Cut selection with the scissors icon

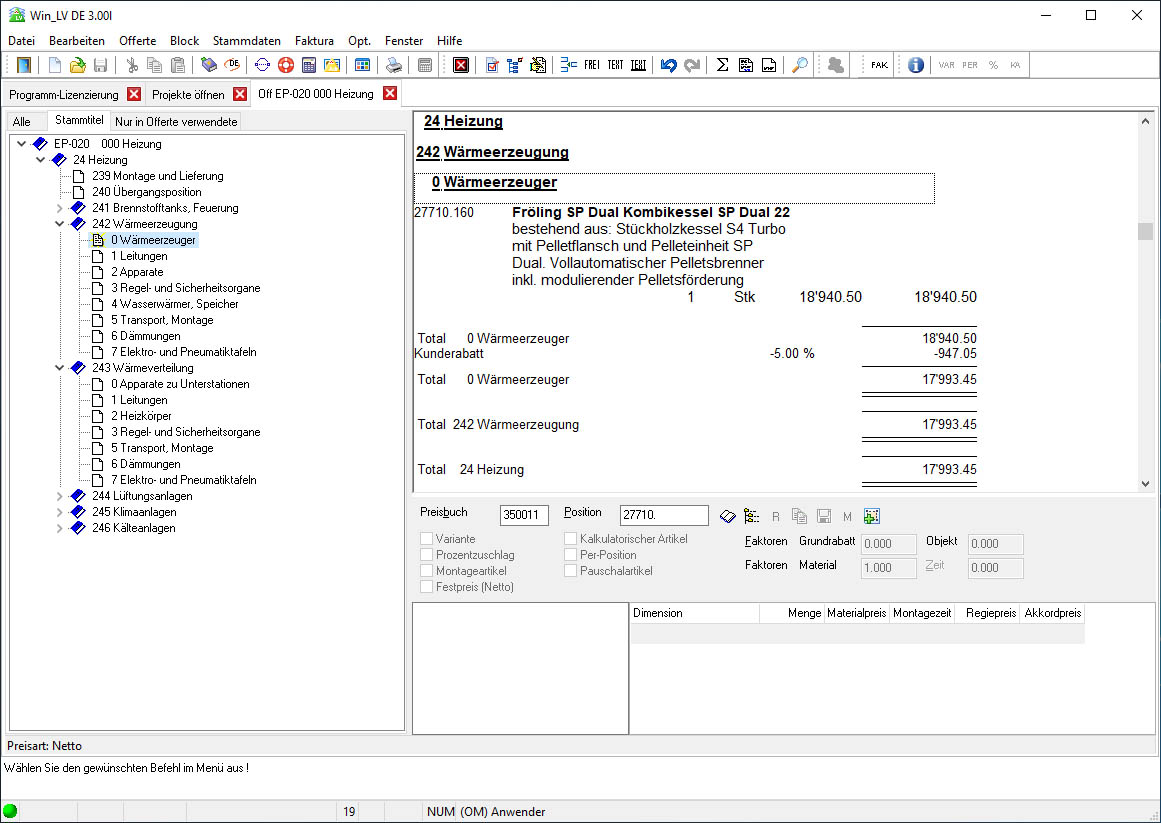point(132,65)
